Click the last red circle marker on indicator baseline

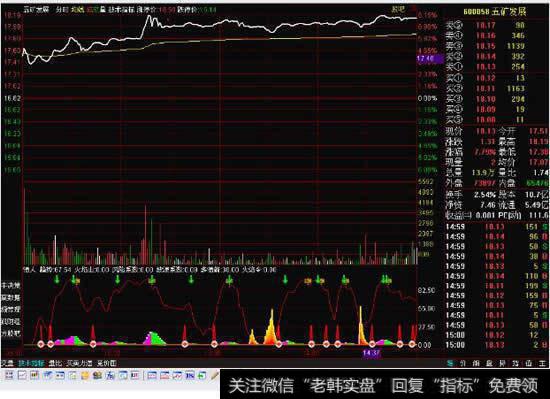pyautogui.click(x=412, y=344)
